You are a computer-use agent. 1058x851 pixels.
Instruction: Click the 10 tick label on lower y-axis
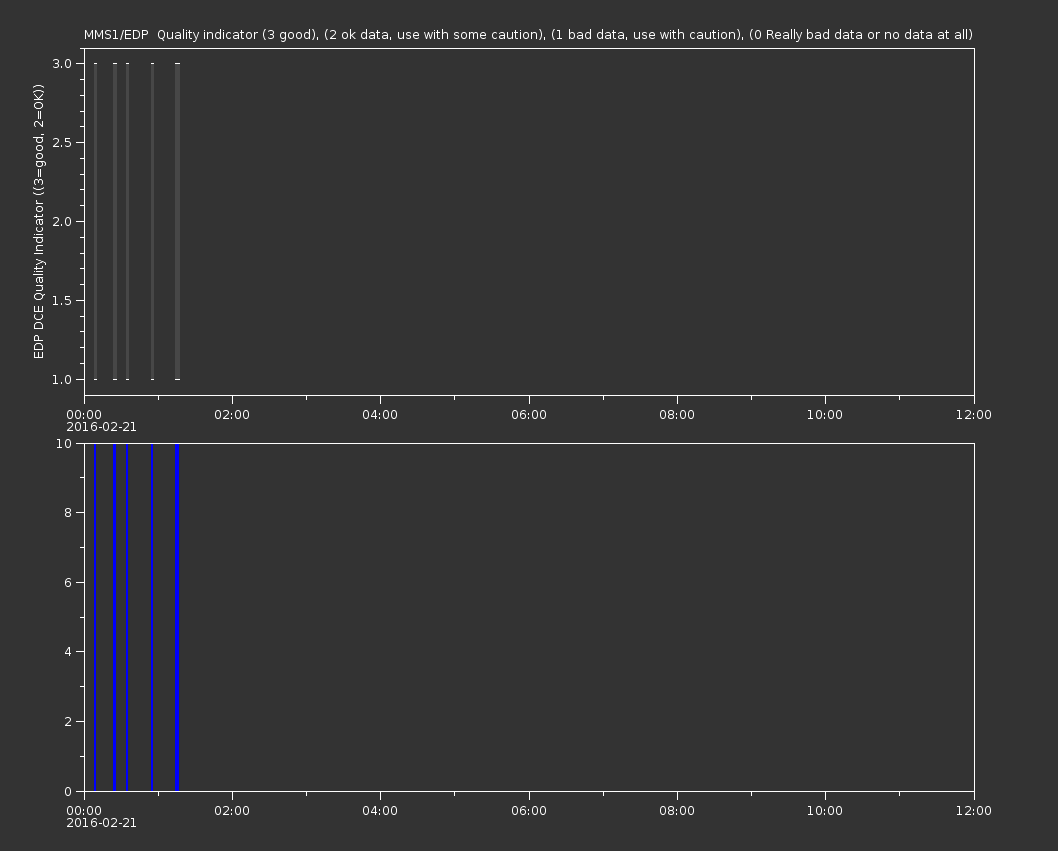[x=65, y=443]
